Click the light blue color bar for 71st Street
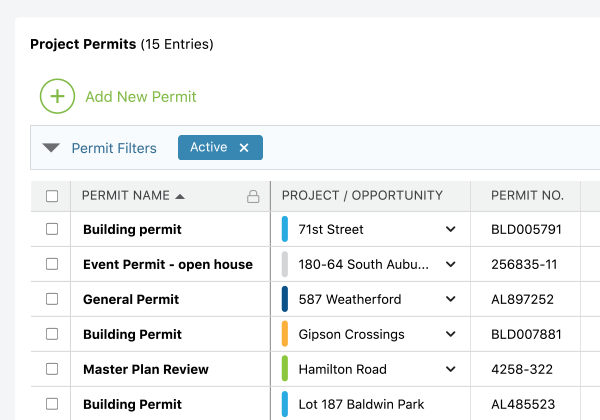Screen dimensions: 600x420 point(285,229)
